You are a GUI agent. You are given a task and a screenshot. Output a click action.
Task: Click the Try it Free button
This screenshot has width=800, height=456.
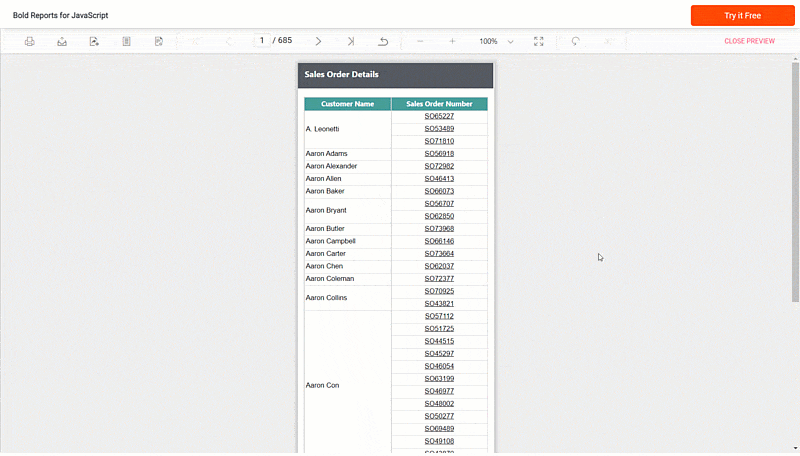click(x=742, y=16)
